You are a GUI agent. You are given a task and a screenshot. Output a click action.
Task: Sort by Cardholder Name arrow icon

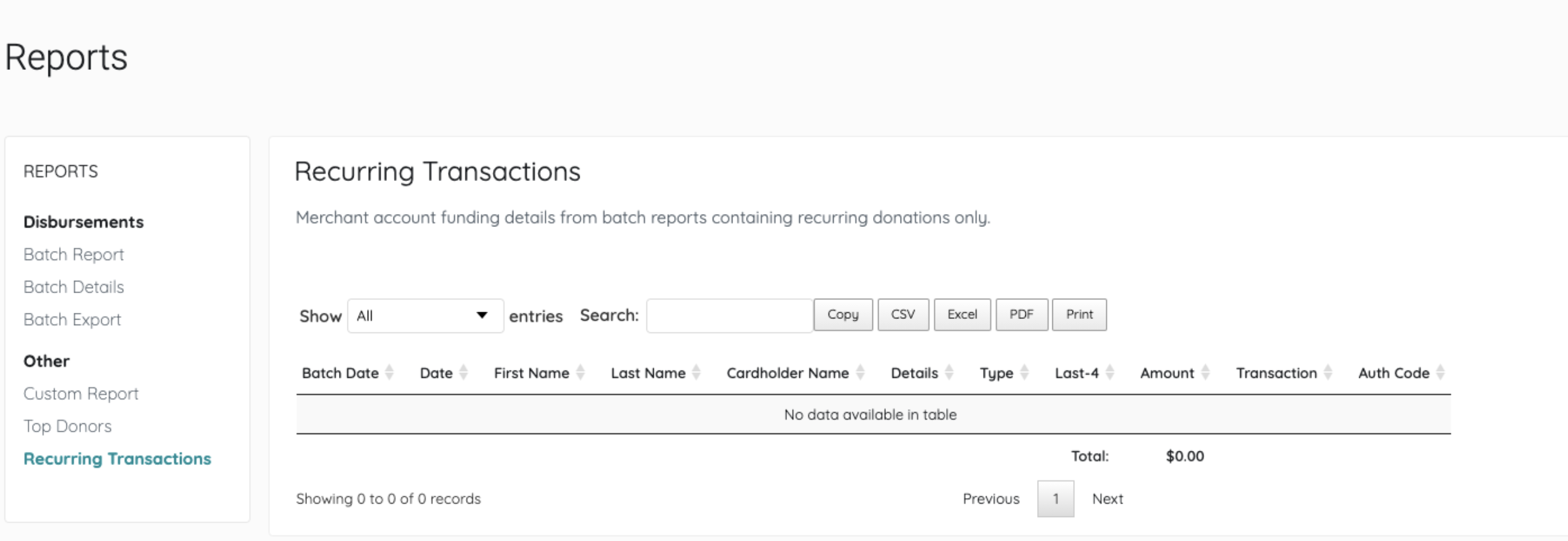860,372
